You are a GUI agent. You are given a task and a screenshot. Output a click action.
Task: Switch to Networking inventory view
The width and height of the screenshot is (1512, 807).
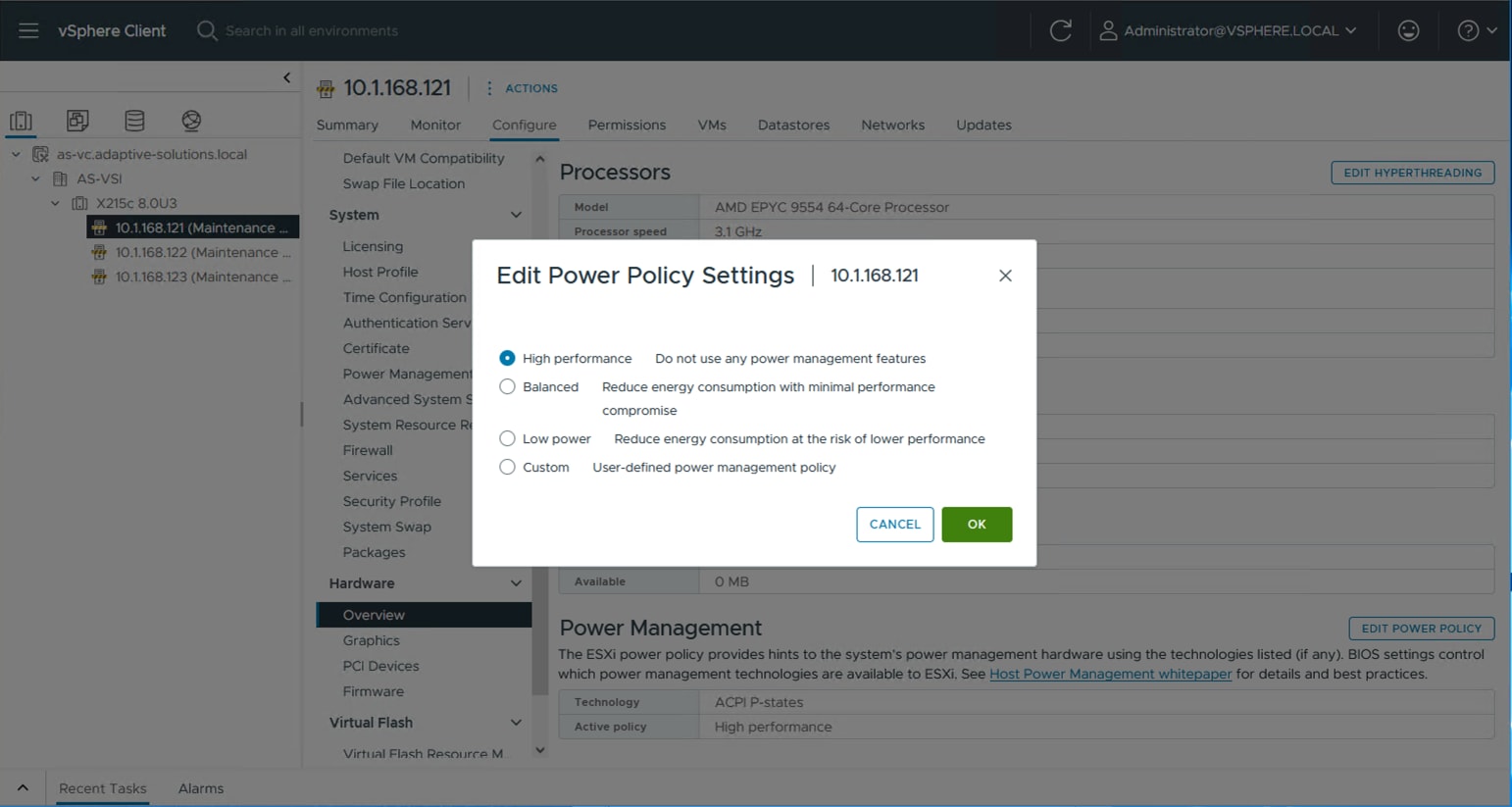point(191,121)
